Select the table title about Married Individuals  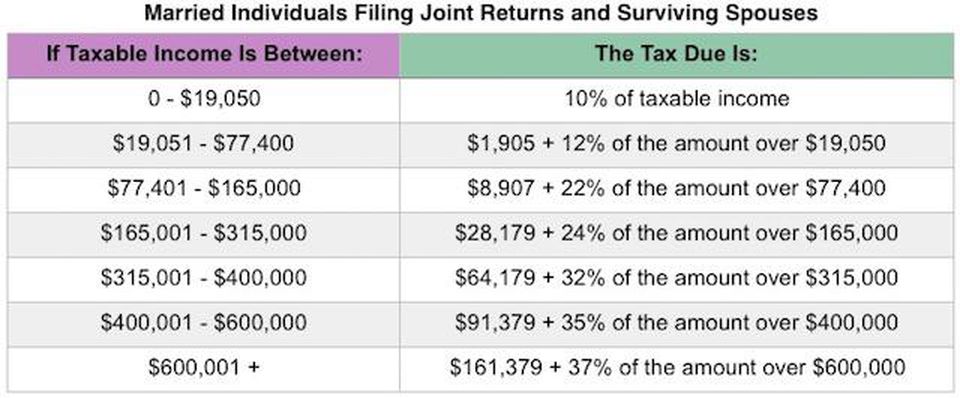[481, 13]
